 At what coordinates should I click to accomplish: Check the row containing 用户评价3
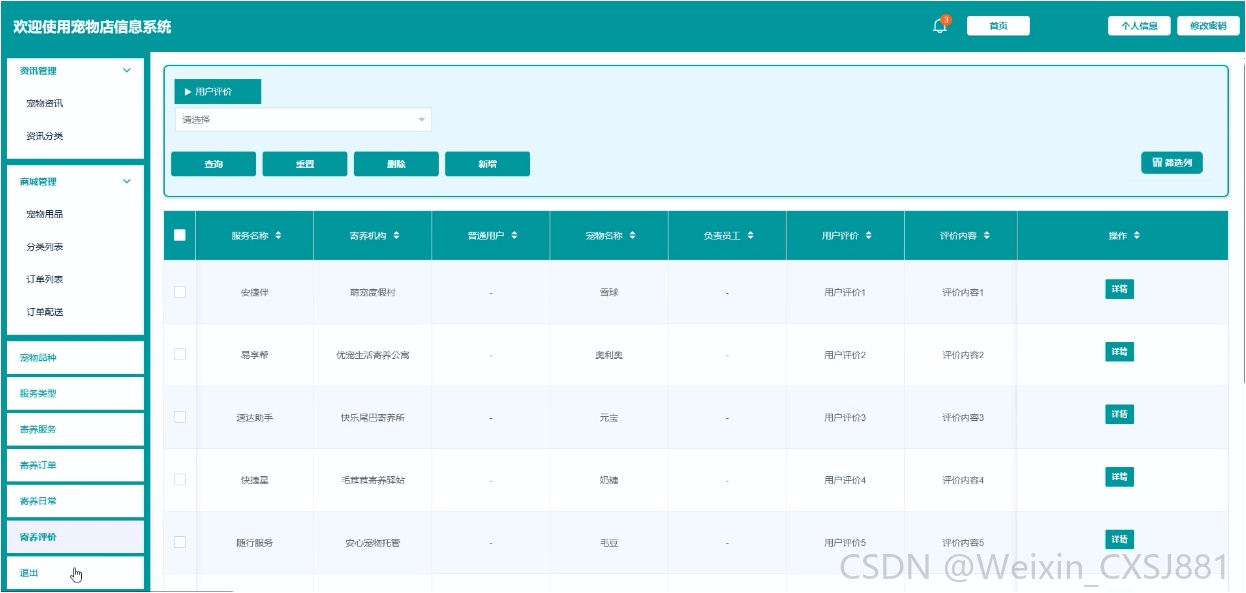point(180,417)
